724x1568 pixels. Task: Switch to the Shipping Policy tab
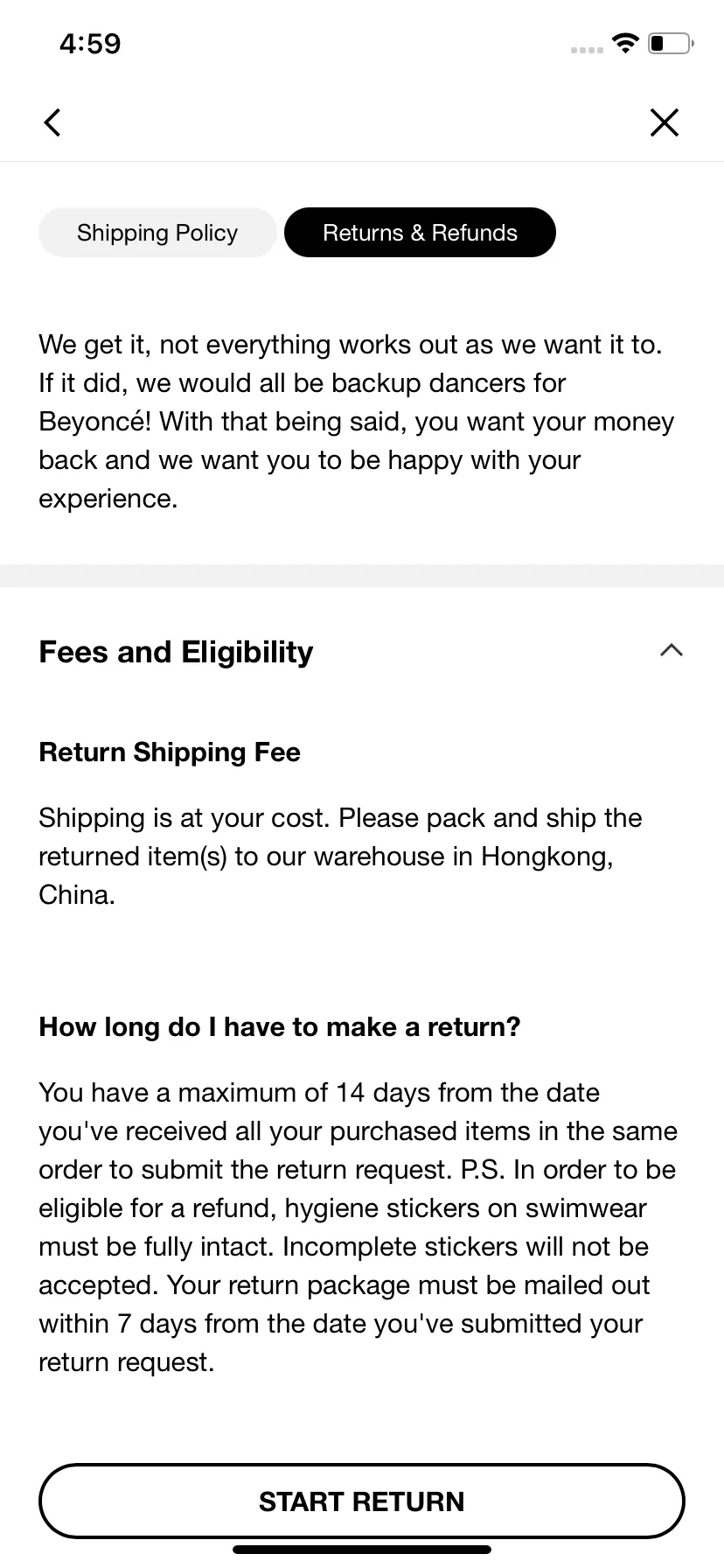(x=157, y=233)
